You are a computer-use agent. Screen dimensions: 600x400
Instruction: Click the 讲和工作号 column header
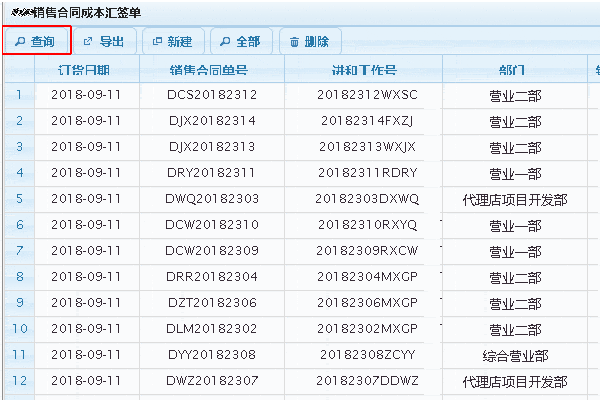364,70
